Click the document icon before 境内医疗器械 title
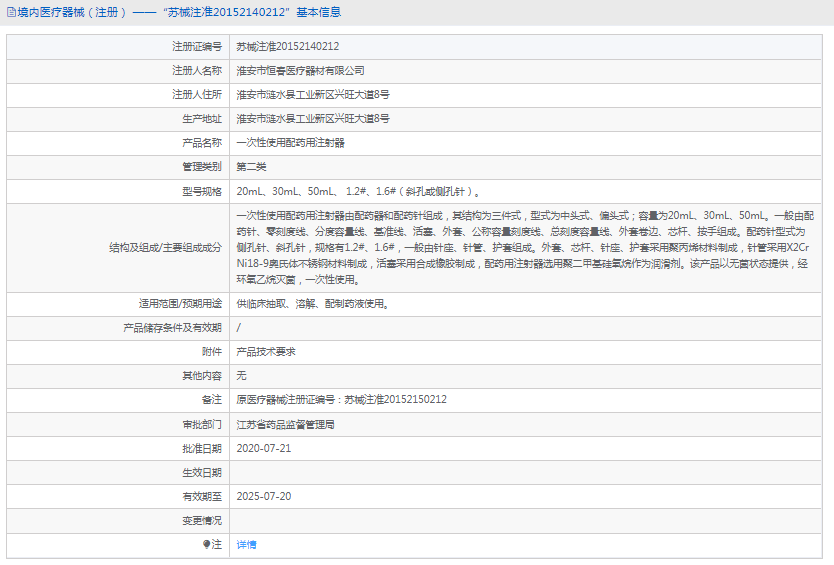The image size is (834, 565). click(x=11, y=12)
